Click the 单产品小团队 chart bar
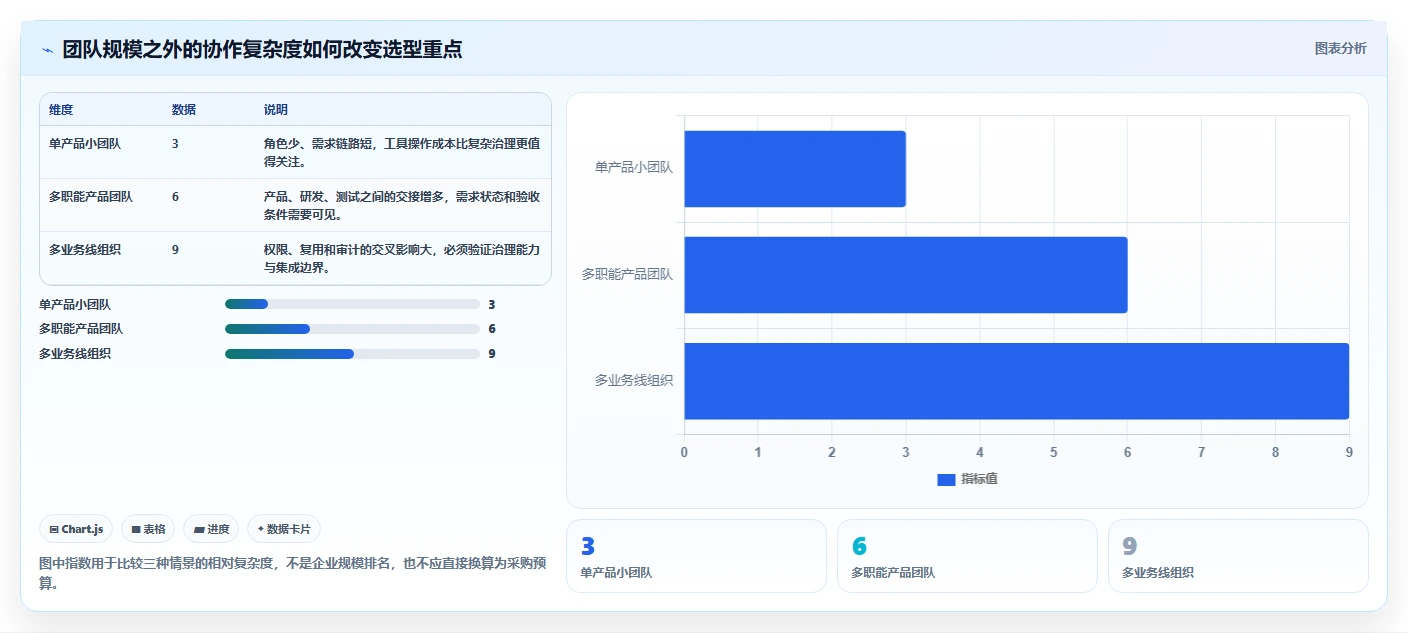Image resolution: width=1408 pixels, height=633 pixels. pos(795,169)
